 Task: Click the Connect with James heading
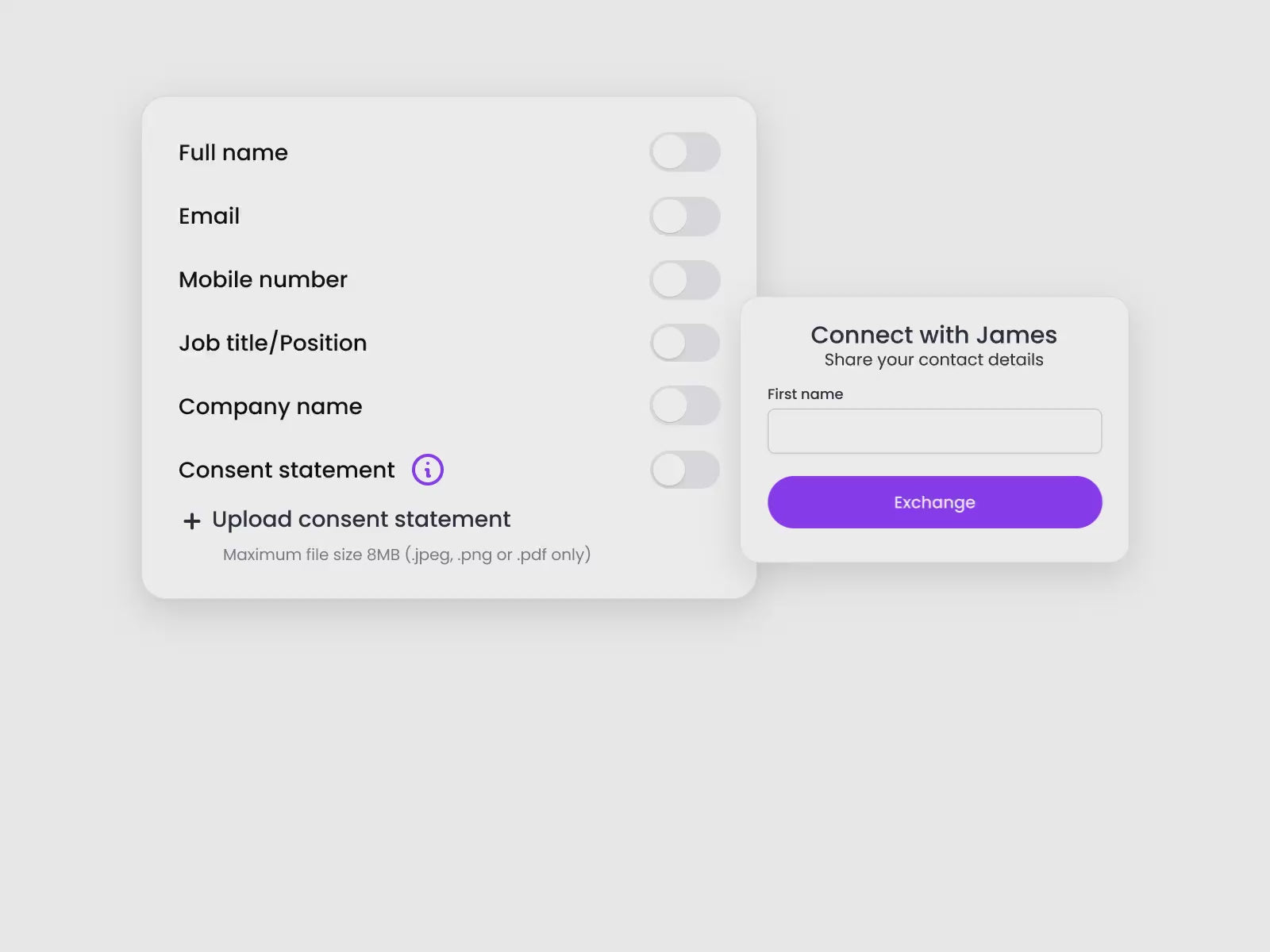point(933,335)
